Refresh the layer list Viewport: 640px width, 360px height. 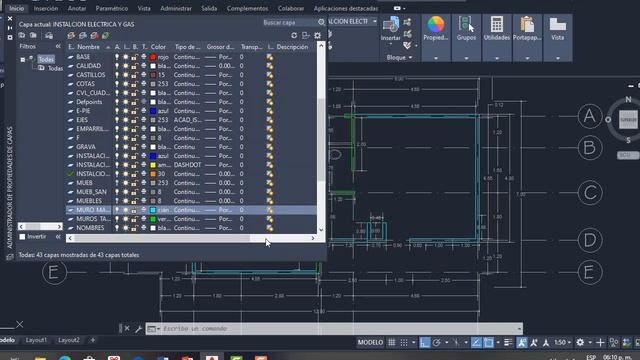pos(294,36)
